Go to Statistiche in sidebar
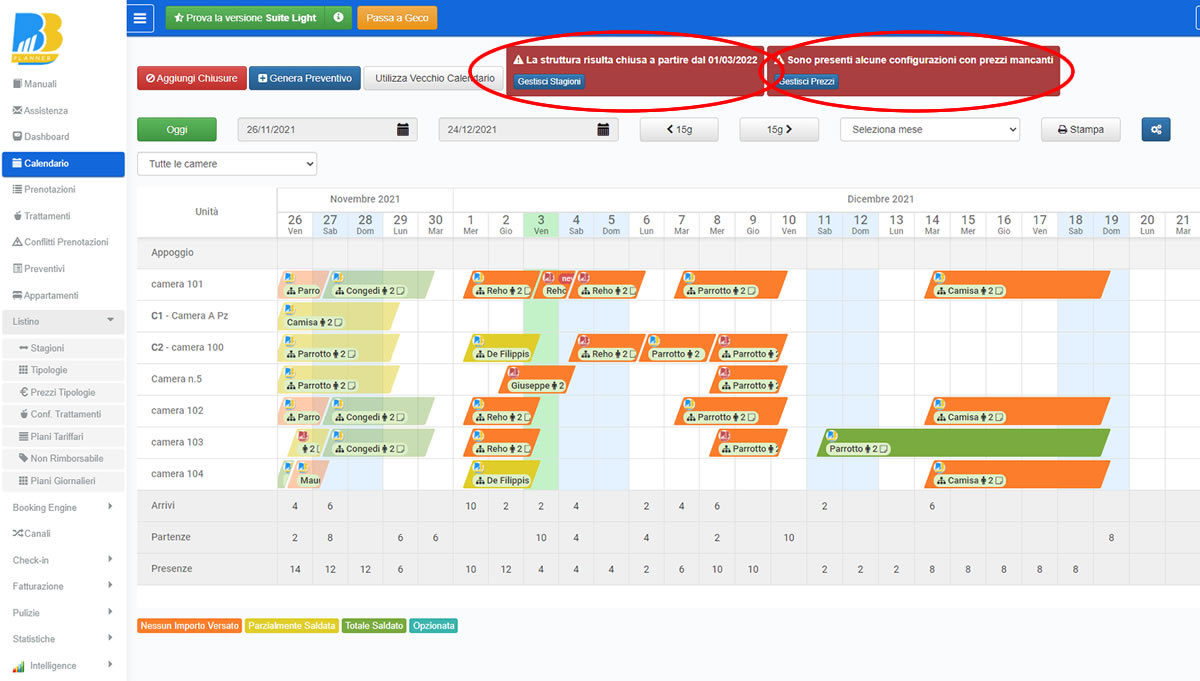 point(34,639)
